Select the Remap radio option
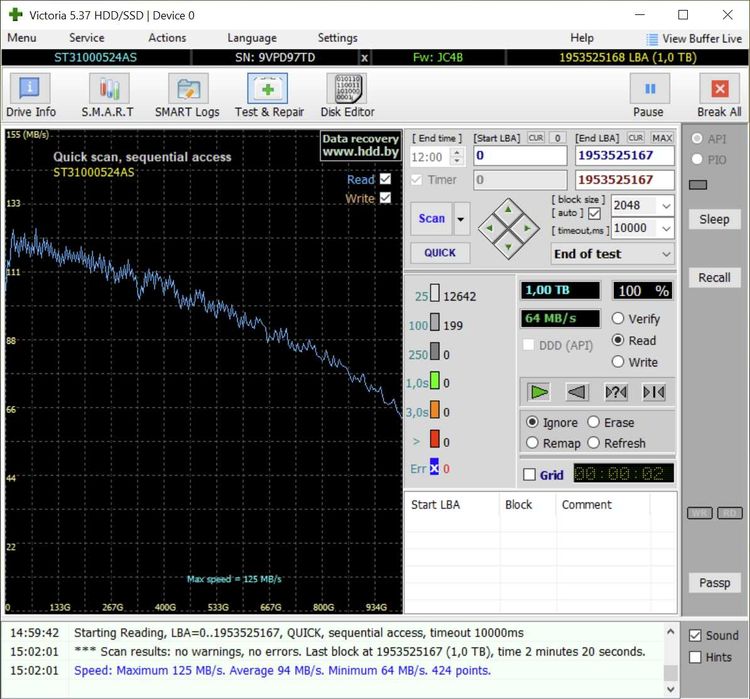Screen dimensions: 750x699 (x=532, y=443)
